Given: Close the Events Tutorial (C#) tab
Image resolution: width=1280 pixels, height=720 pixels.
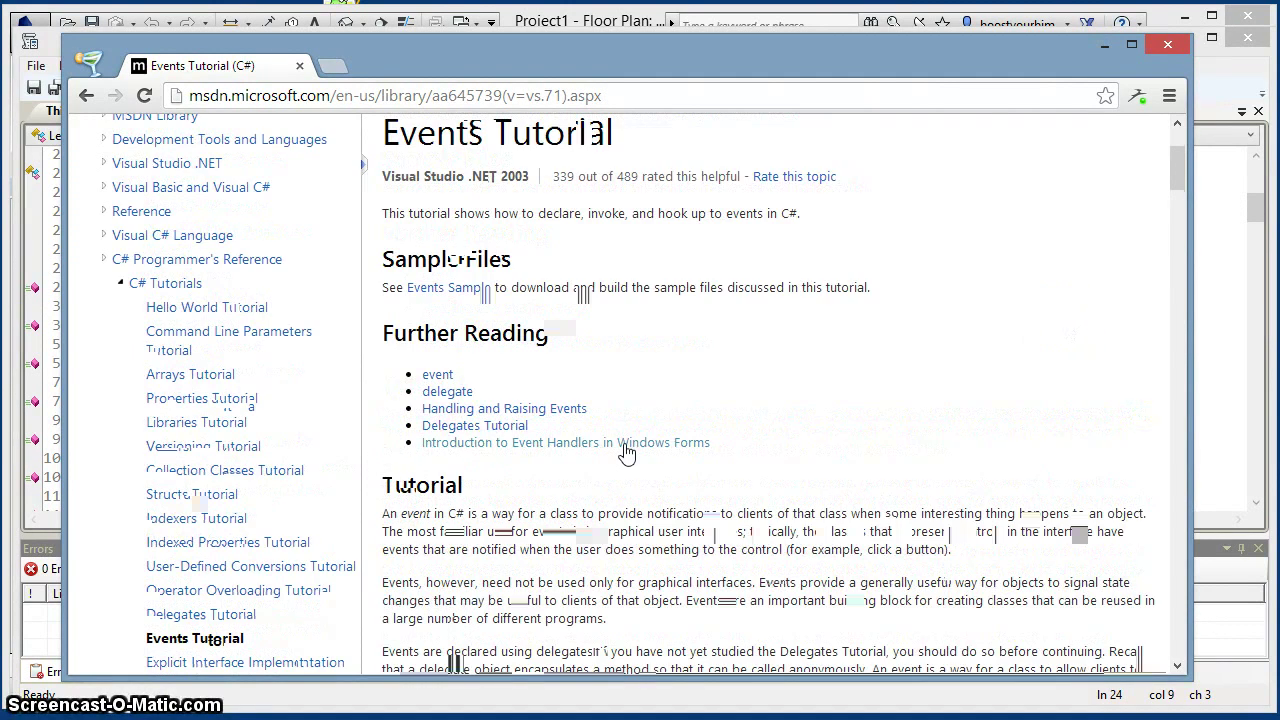Looking at the screenshot, I should pos(299,66).
